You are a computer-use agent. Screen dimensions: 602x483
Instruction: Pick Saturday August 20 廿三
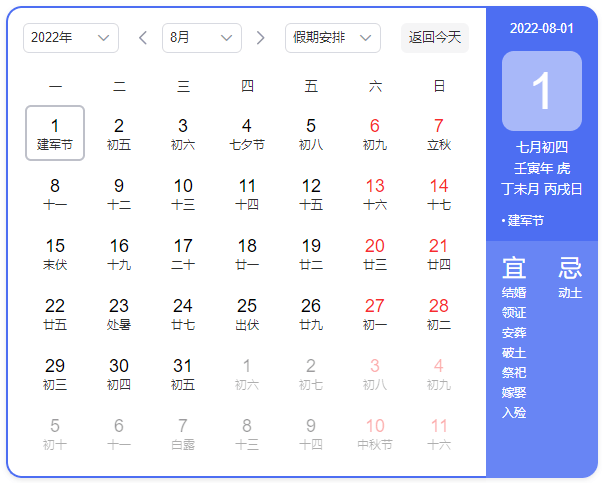coord(375,253)
